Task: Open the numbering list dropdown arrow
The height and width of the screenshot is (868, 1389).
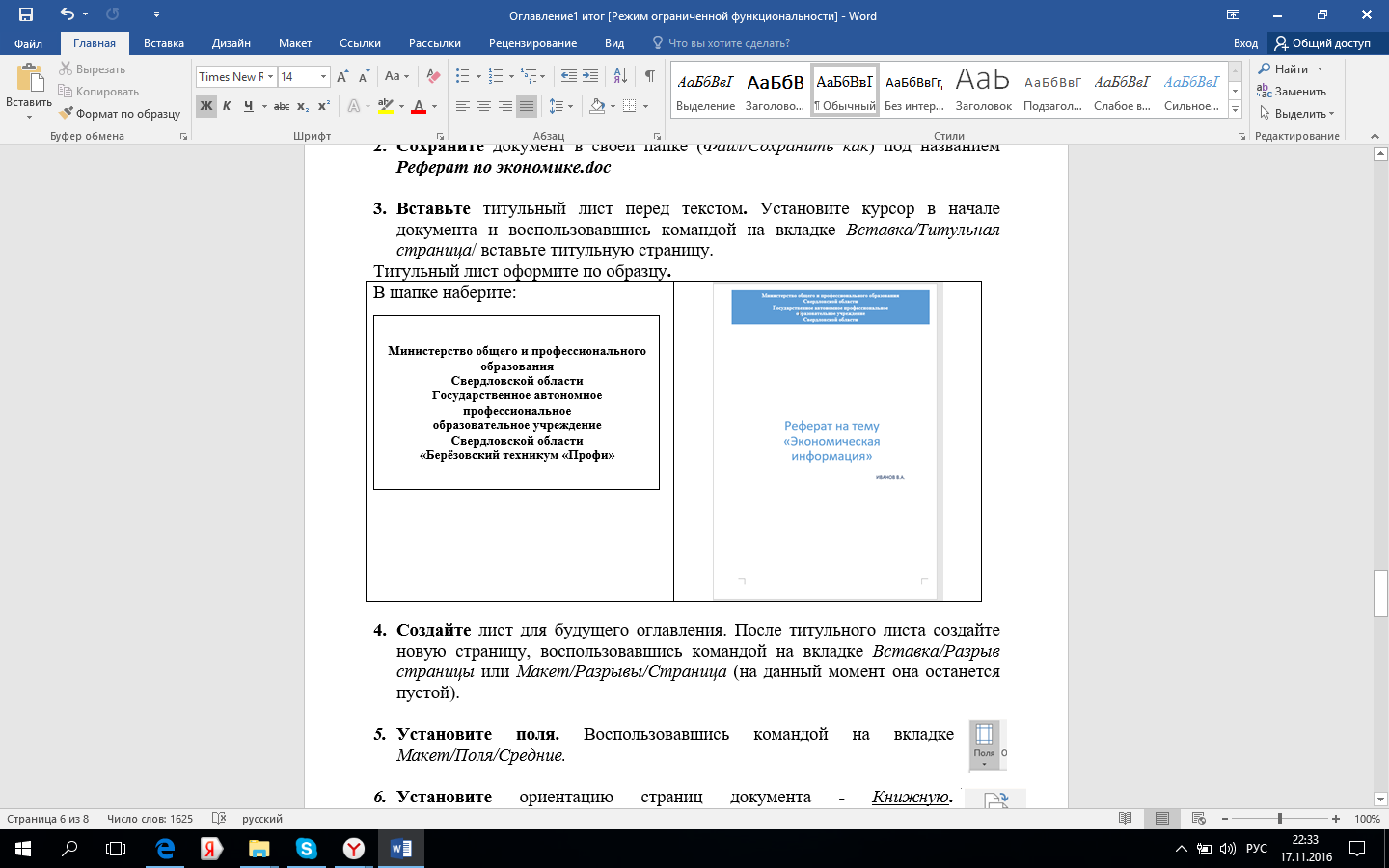Action: pos(511,76)
